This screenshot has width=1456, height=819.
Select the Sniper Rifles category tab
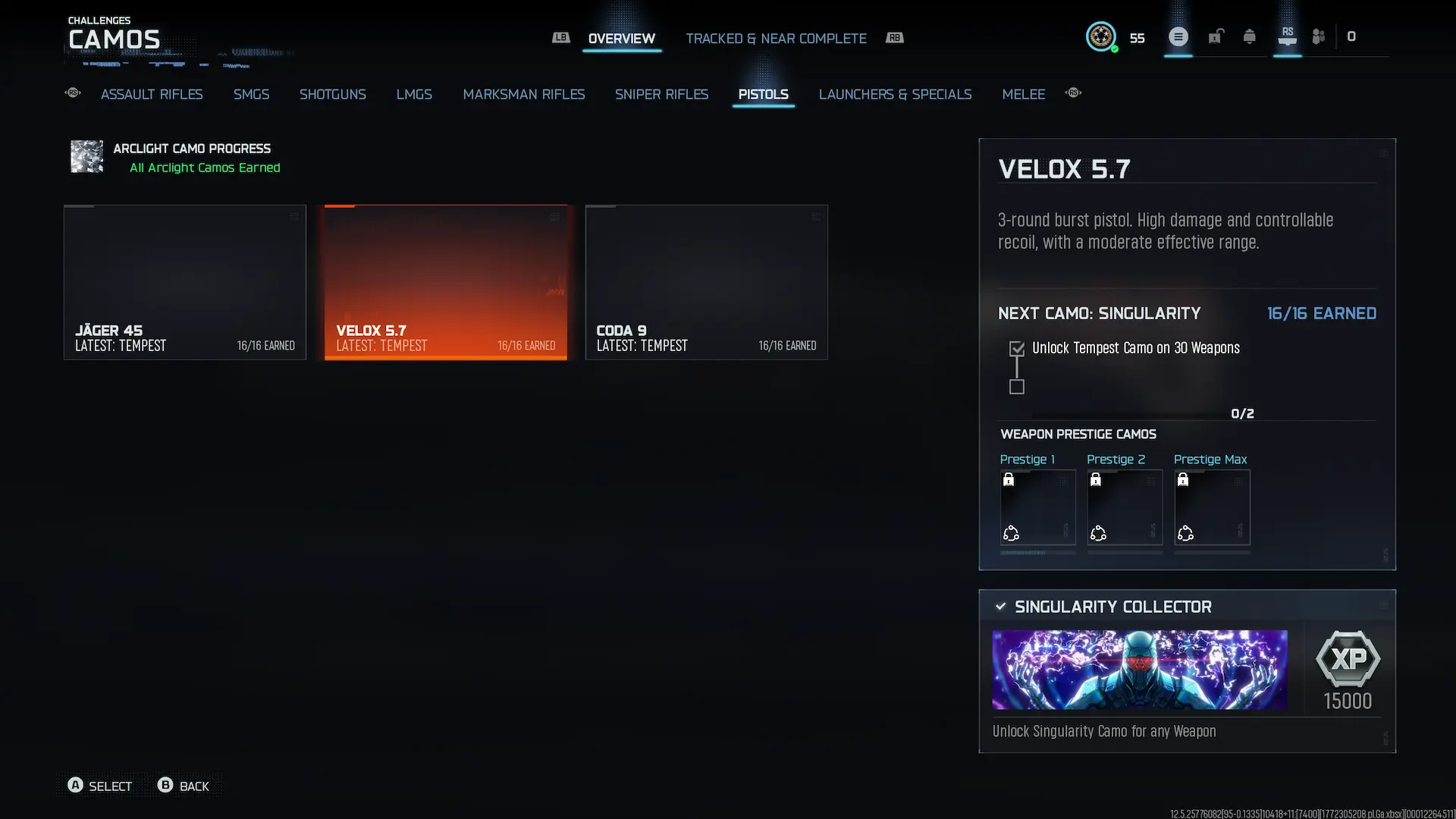(661, 94)
